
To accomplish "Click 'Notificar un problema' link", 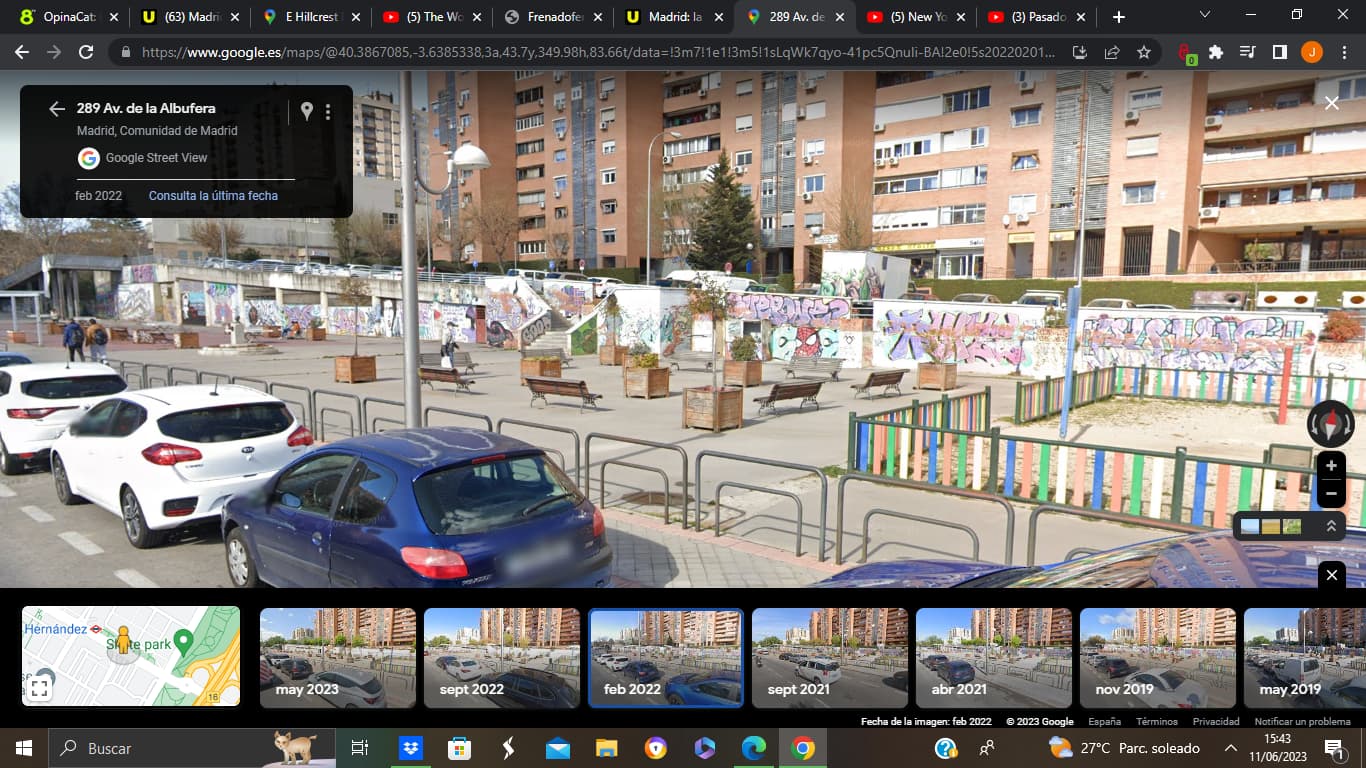I will (x=1302, y=721).
